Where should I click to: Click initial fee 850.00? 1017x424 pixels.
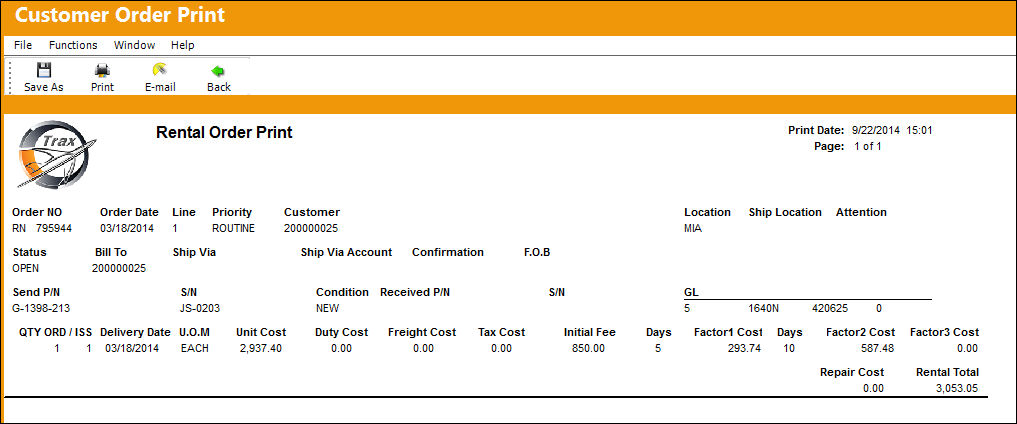point(588,349)
